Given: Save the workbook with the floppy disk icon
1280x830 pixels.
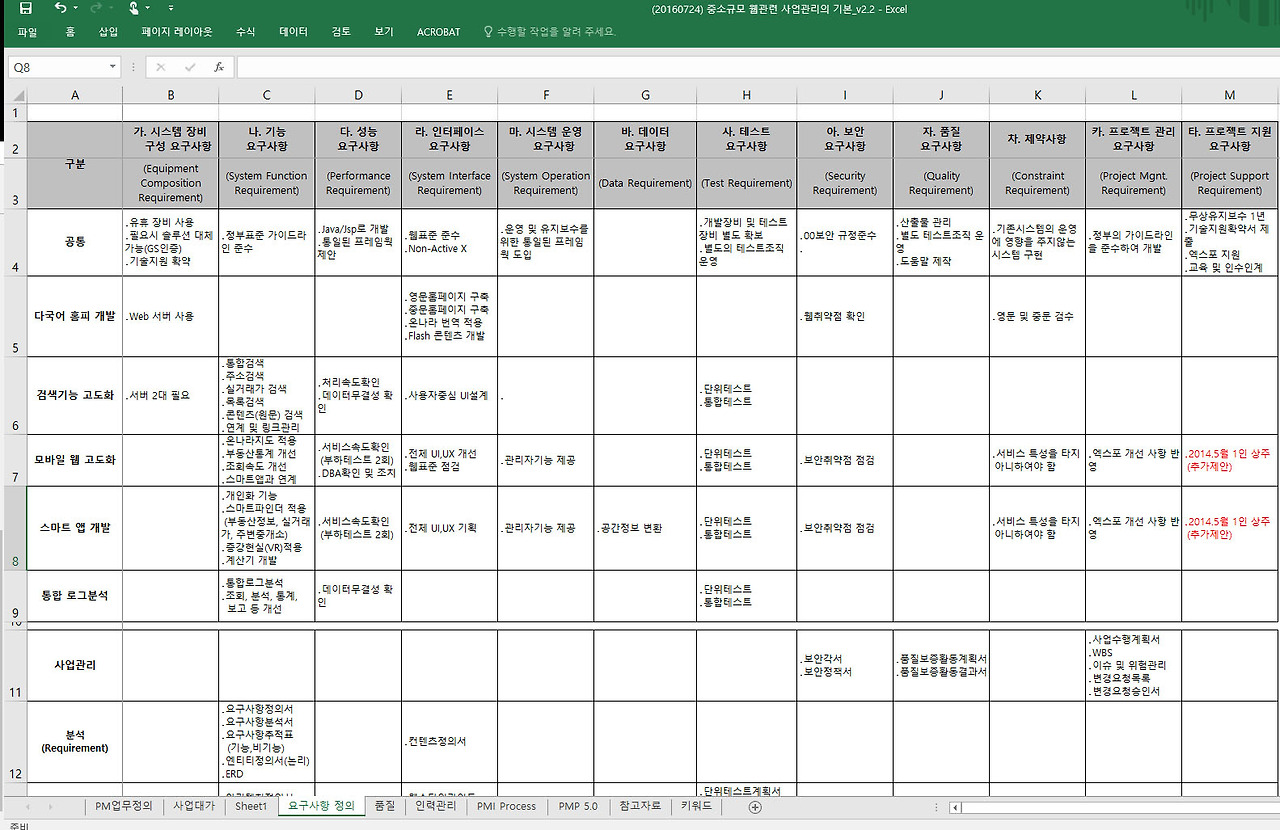Looking at the screenshot, I should 26,8.
